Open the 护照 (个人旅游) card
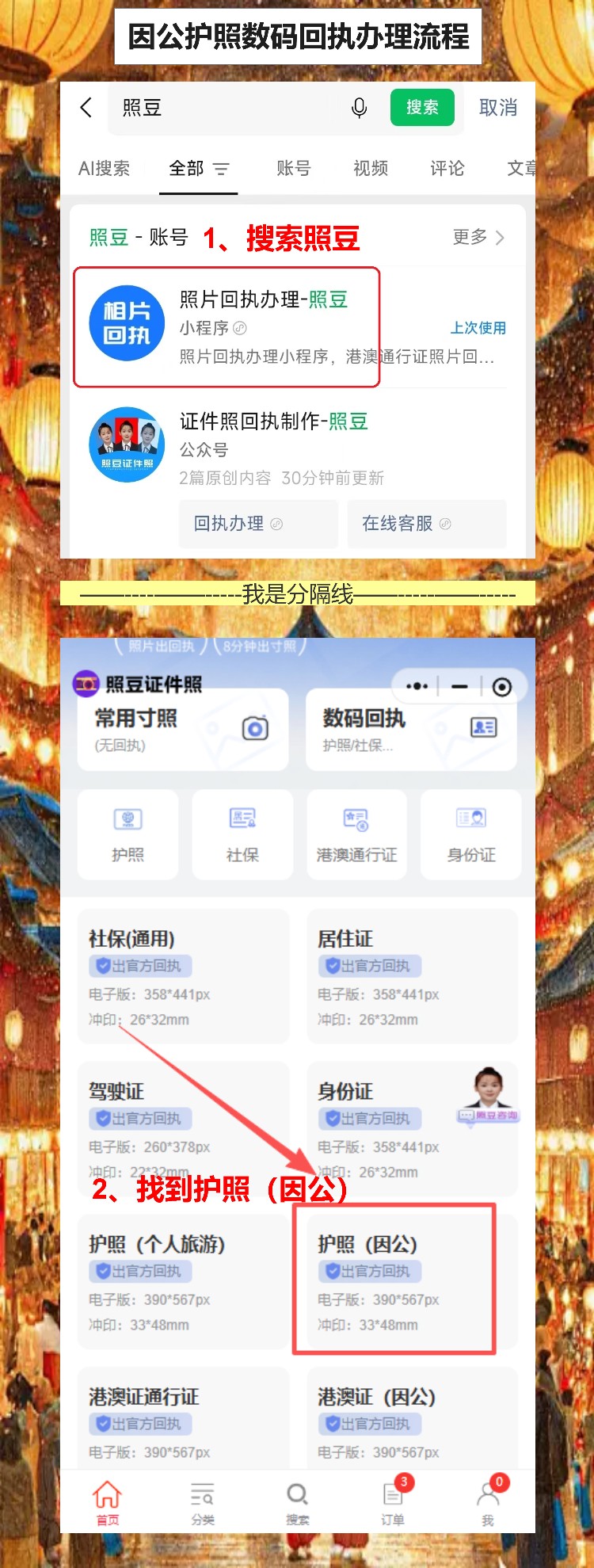The height and width of the screenshot is (1568, 594). [183, 1281]
